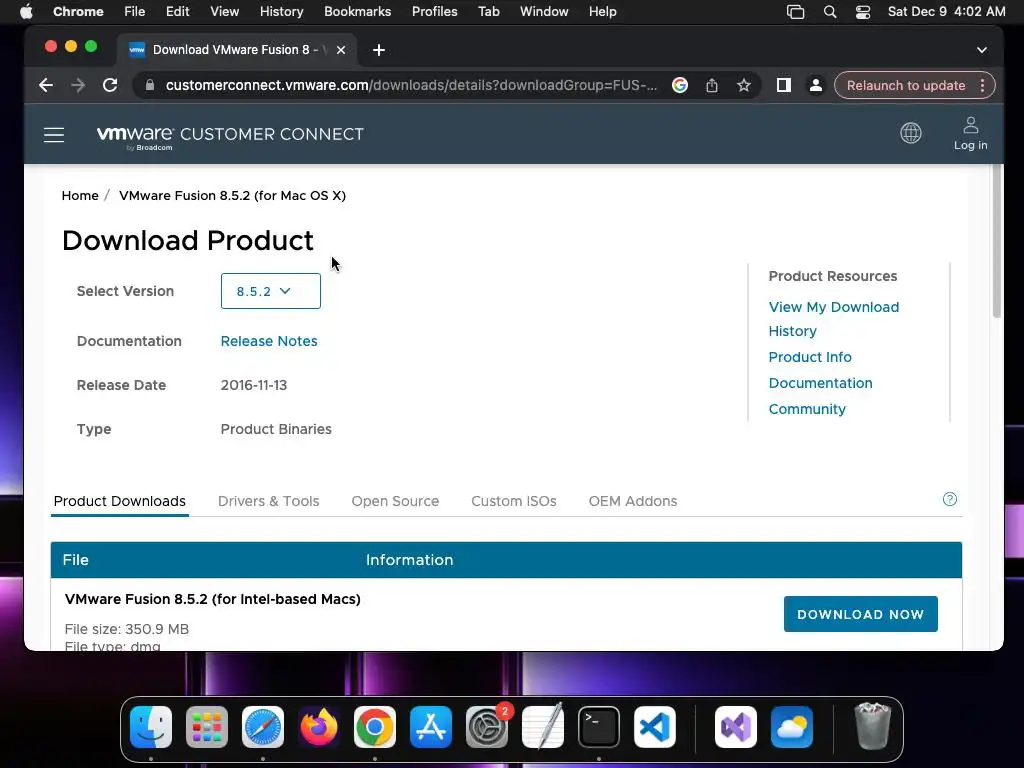
Task: Click the Google icon in address bar
Action: click(680, 86)
